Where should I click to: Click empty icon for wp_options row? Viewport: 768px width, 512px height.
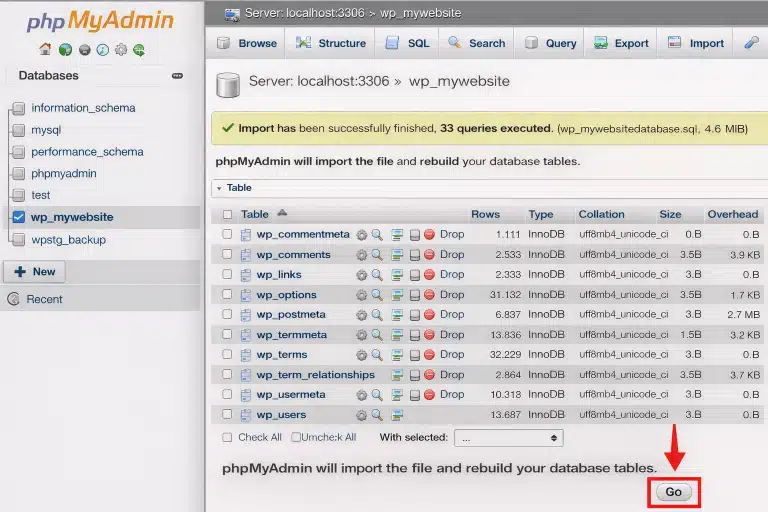click(414, 295)
